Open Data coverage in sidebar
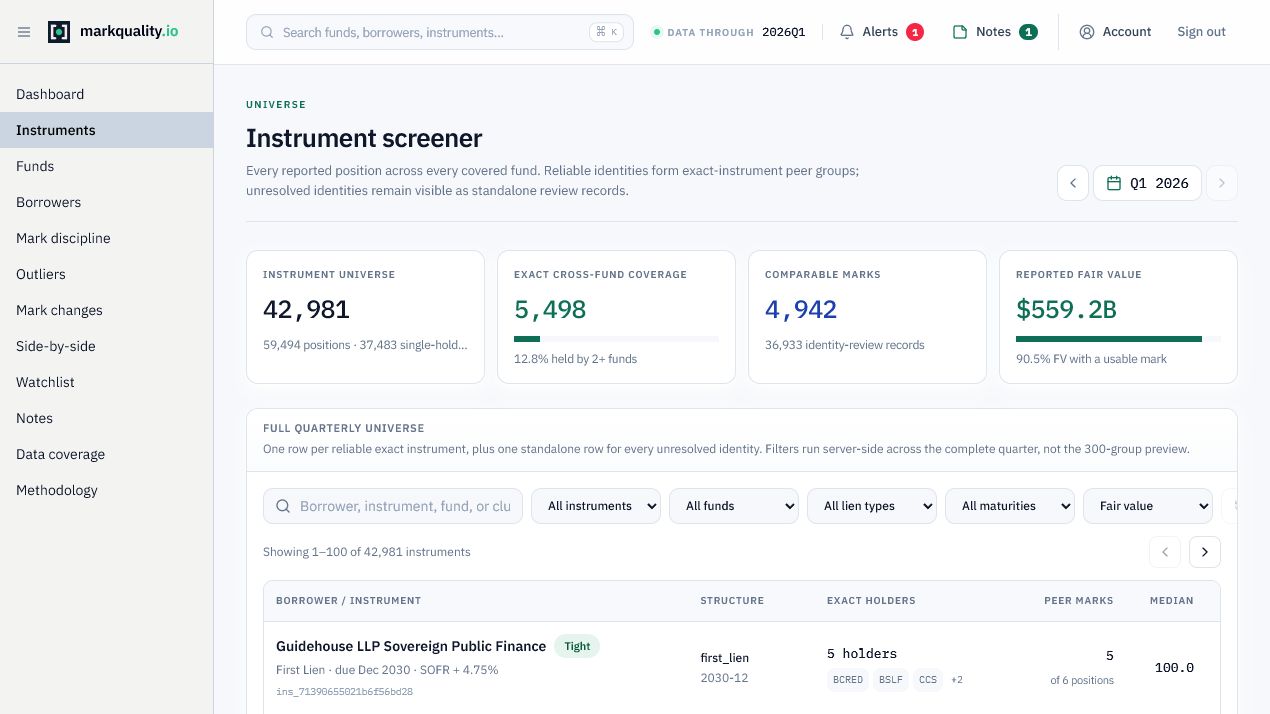This screenshot has height=714, width=1270. point(107,454)
